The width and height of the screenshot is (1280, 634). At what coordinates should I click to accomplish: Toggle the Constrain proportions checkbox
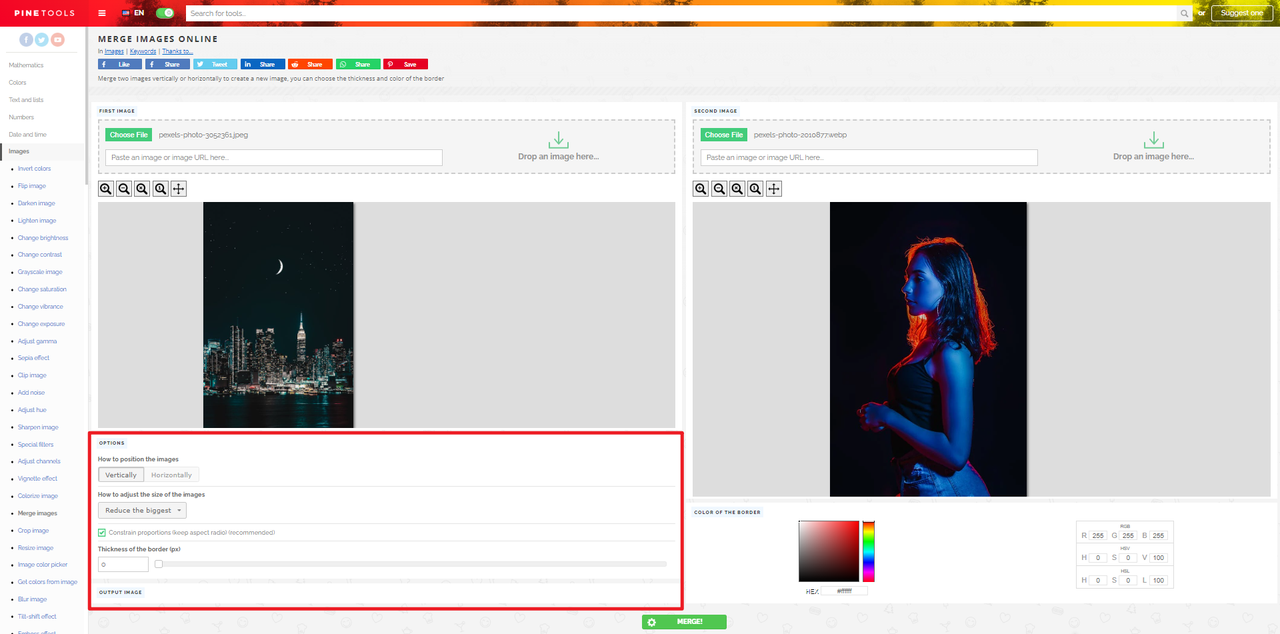pos(102,532)
